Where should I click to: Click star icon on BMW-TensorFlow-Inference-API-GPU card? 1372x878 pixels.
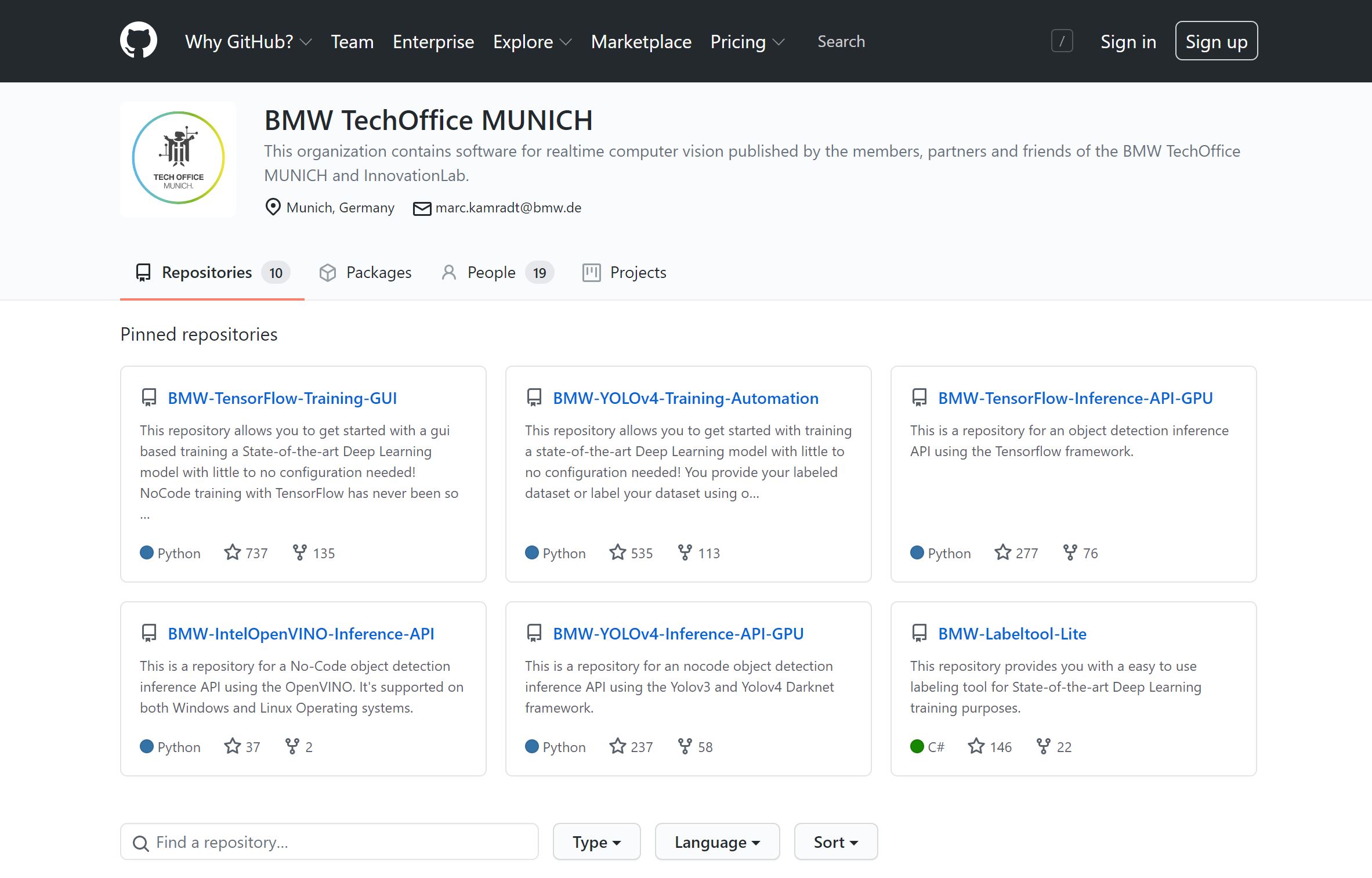coord(1002,552)
